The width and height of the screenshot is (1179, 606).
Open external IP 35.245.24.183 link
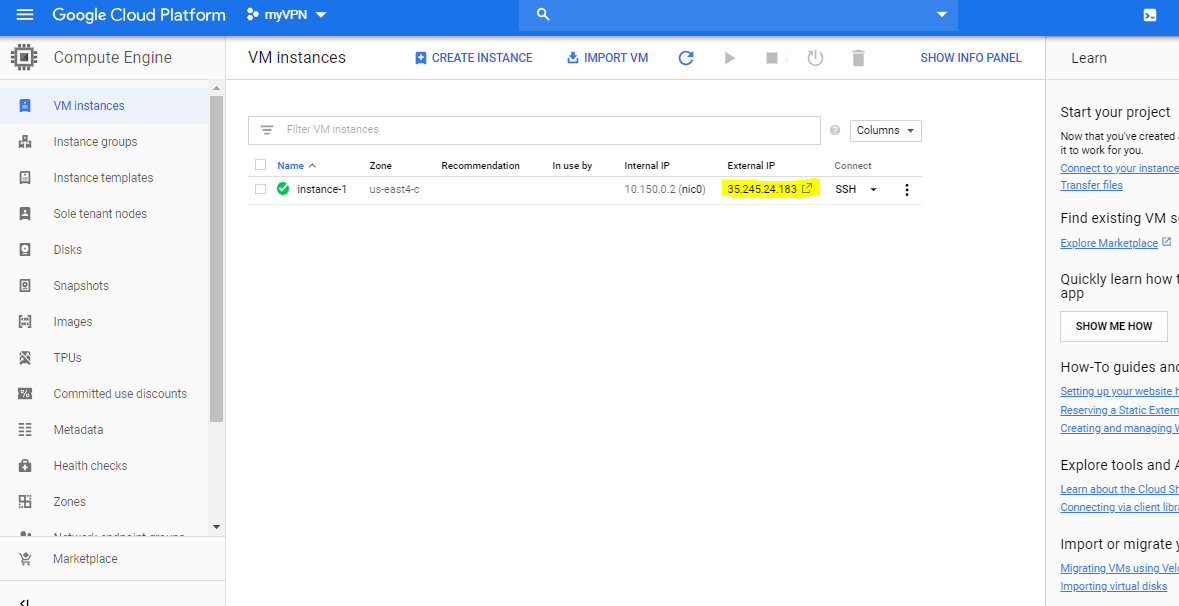pos(769,189)
